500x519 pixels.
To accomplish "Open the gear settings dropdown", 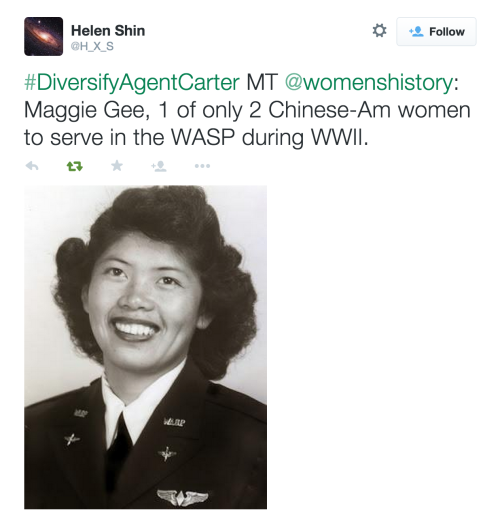I will tap(379, 31).
